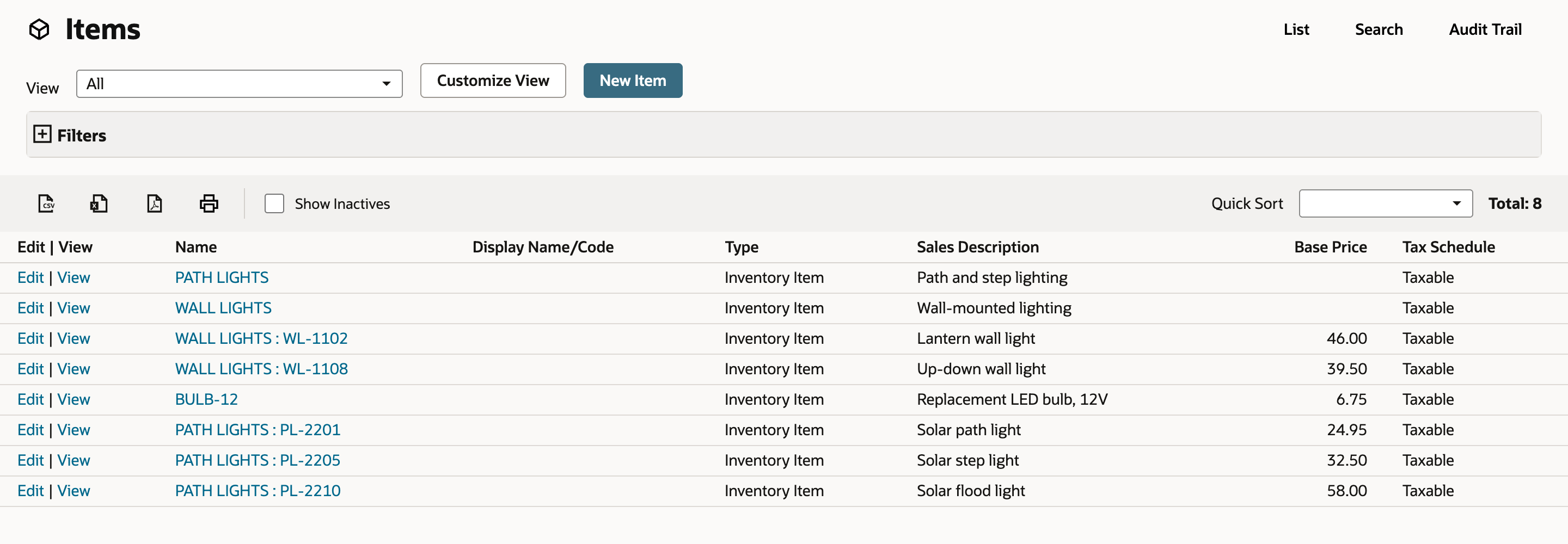Expand the Filters section
This screenshot has height=544, width=1568.
[x=42, y=134]
